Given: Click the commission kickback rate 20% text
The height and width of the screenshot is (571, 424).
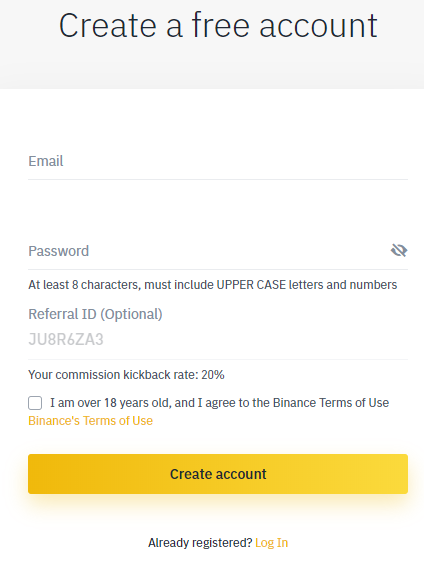Looking at the screenshot, I should pos(126,375).
